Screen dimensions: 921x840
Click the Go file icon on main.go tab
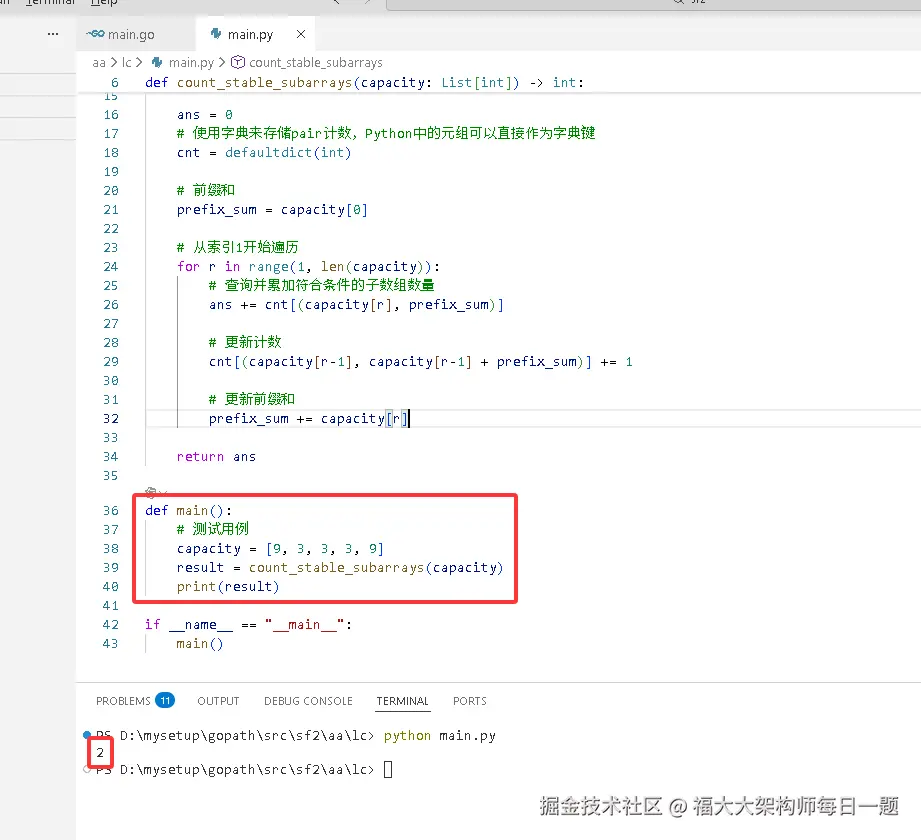click(x=95, y=34)
